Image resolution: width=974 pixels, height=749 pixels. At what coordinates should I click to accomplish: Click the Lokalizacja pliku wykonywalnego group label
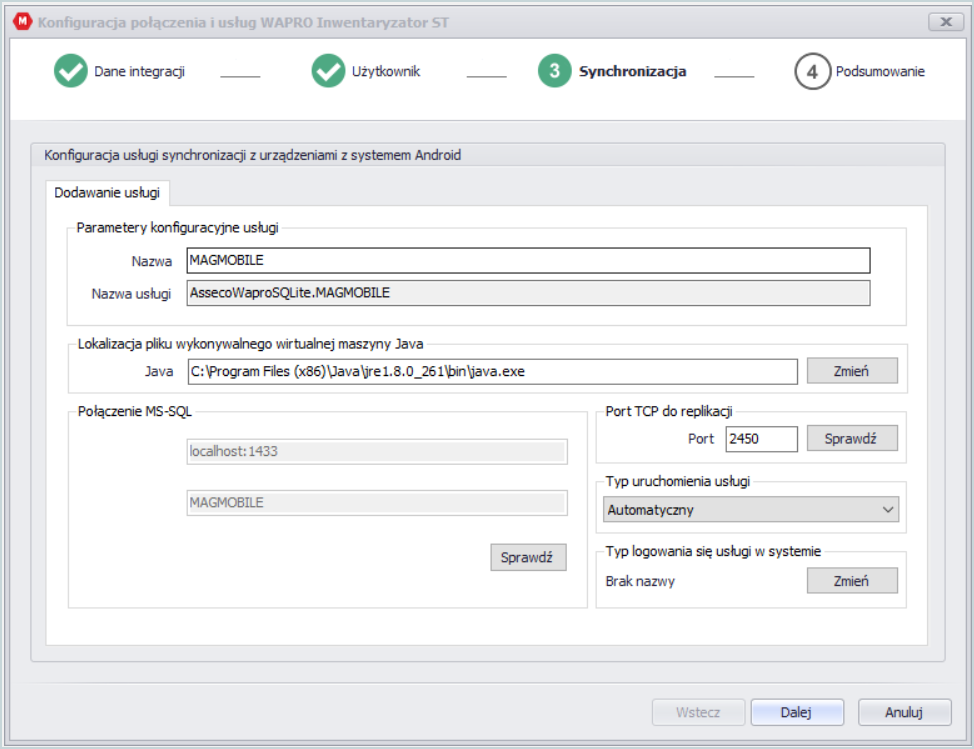click(250, 343)
